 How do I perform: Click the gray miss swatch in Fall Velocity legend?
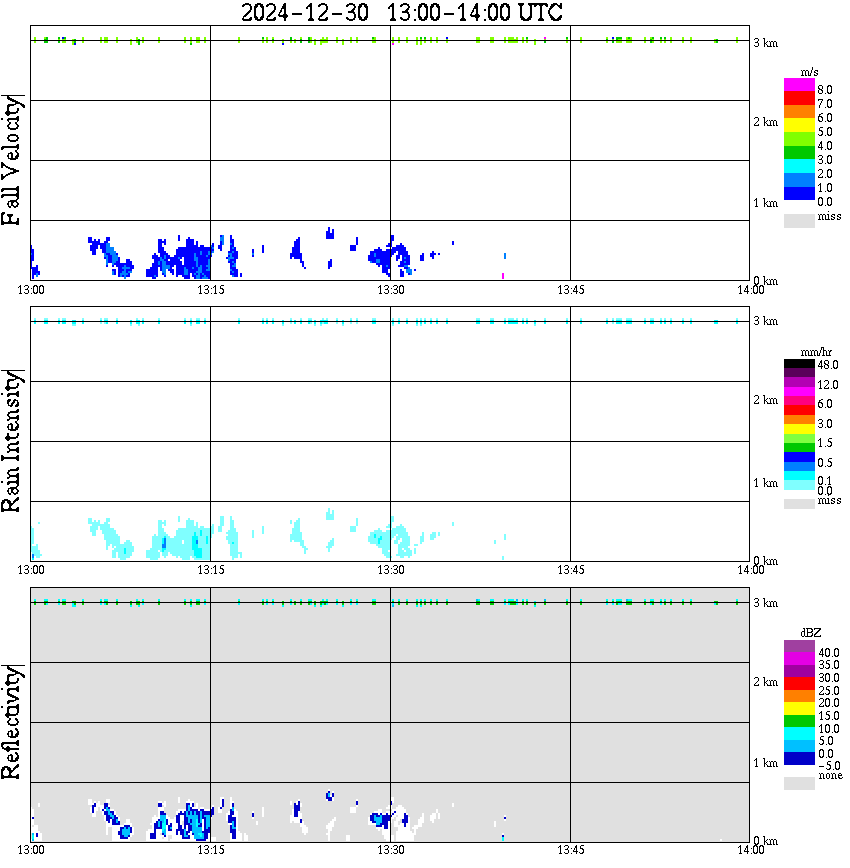tap(800, 221)
